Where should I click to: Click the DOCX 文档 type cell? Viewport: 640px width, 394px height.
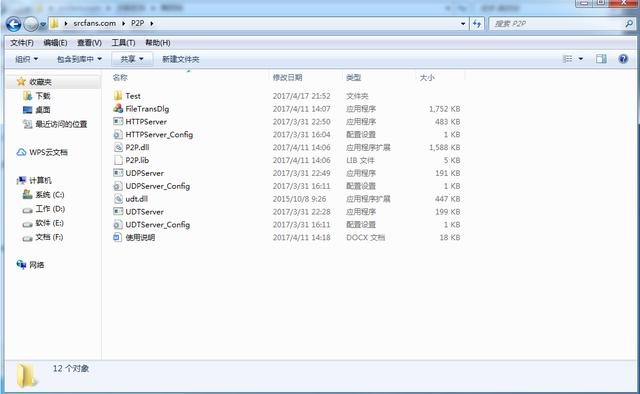(365, 237)
